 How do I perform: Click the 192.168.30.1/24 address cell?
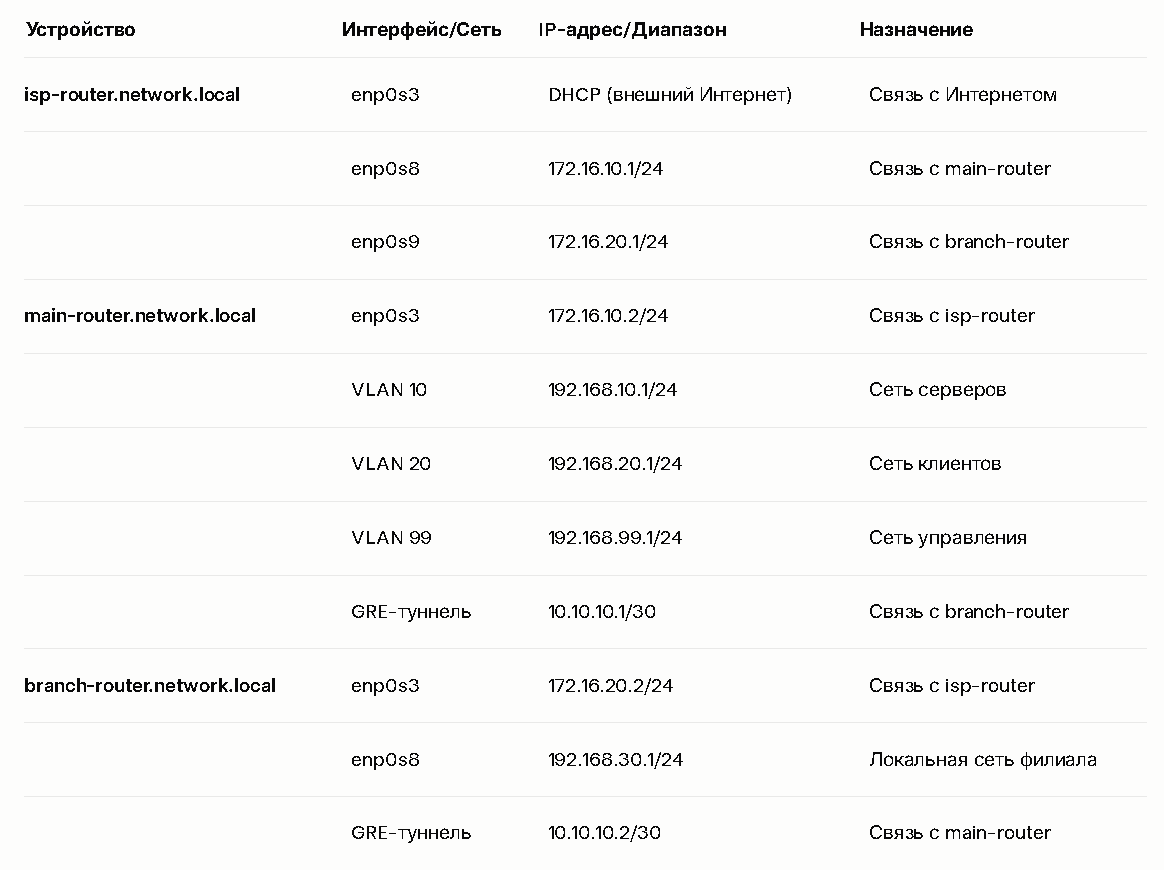[x=615, y=759]
